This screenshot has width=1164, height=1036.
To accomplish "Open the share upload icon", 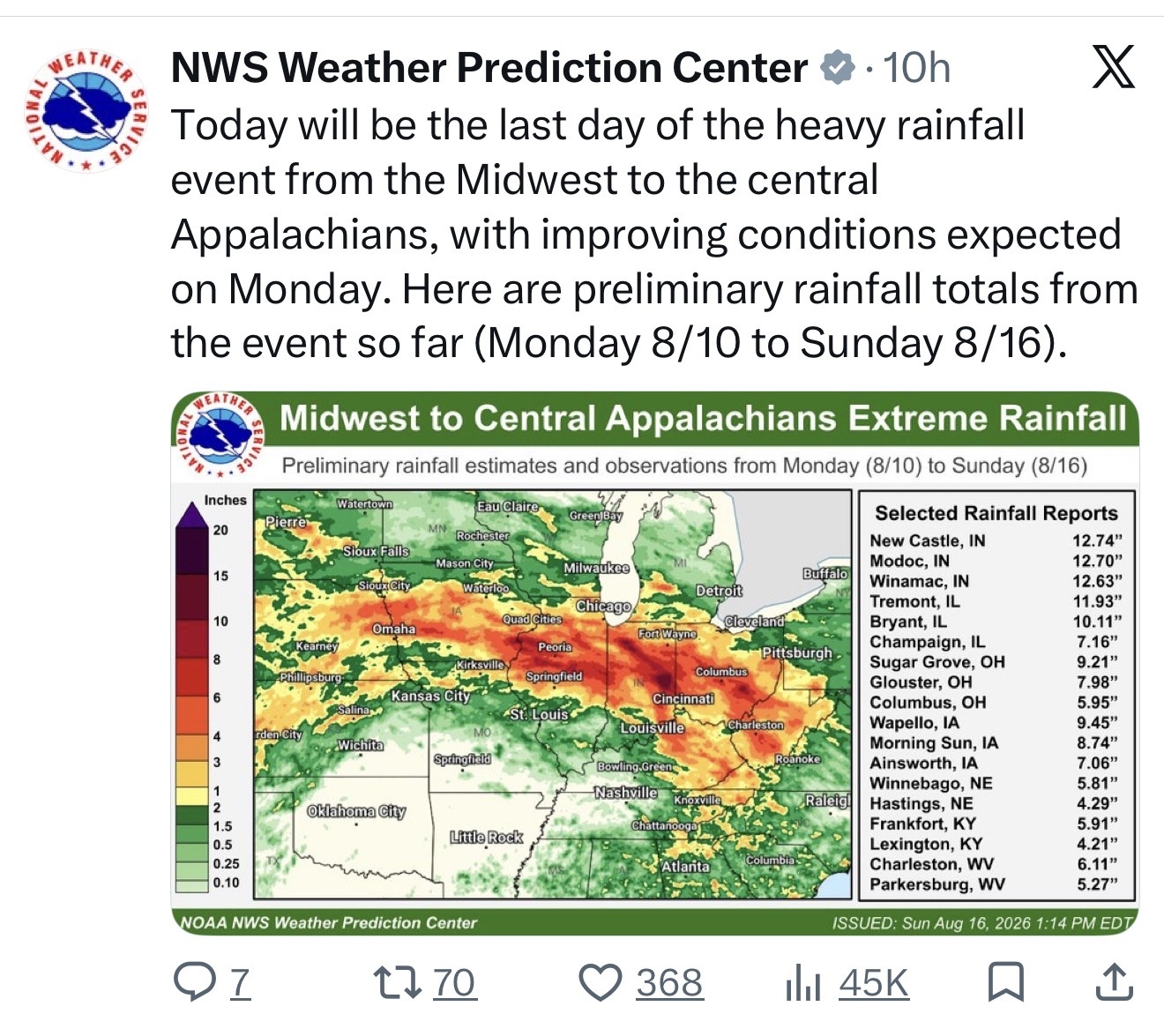I will (x=1114, y=982).
